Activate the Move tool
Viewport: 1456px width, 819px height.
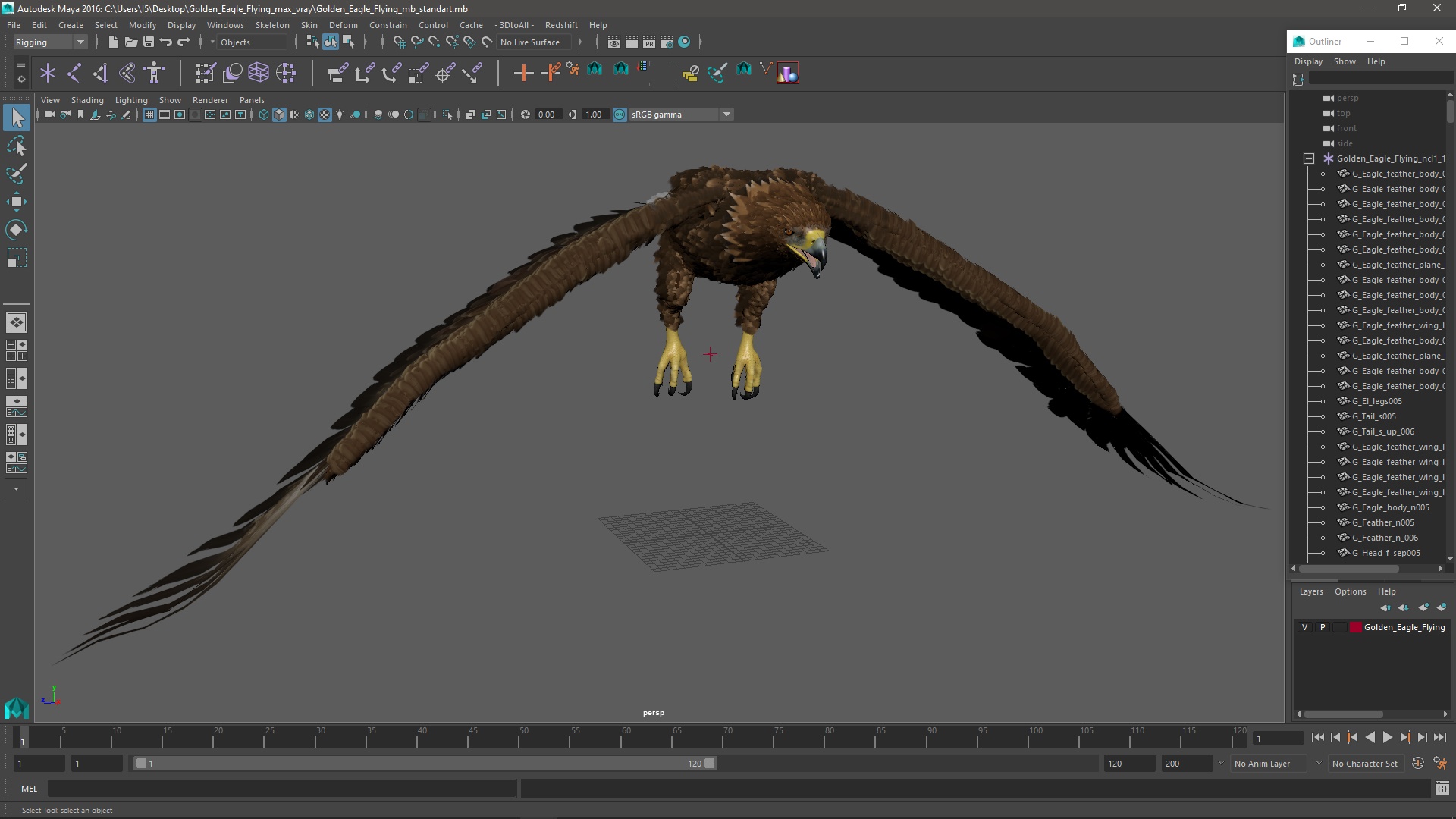click(17, 202)
